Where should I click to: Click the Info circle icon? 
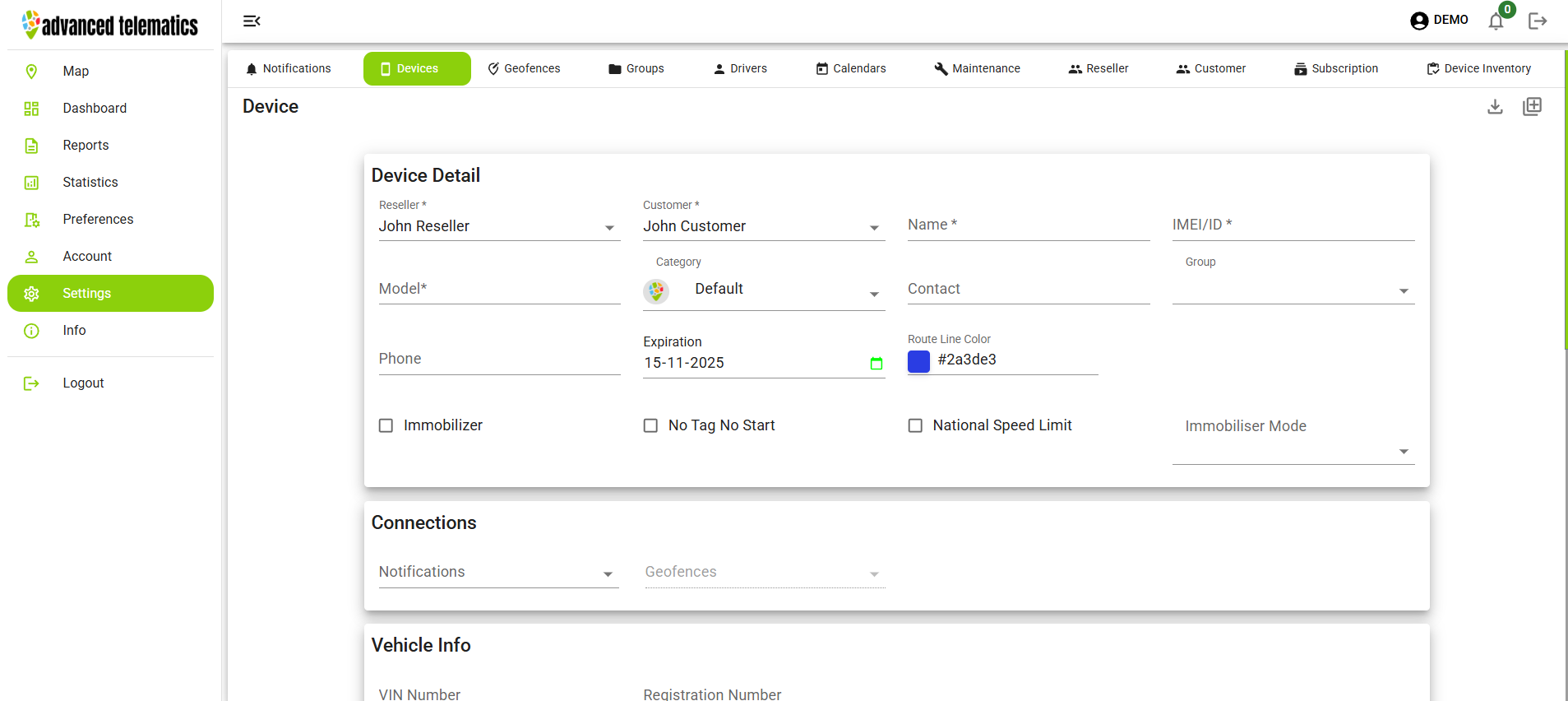click(31, 331)
